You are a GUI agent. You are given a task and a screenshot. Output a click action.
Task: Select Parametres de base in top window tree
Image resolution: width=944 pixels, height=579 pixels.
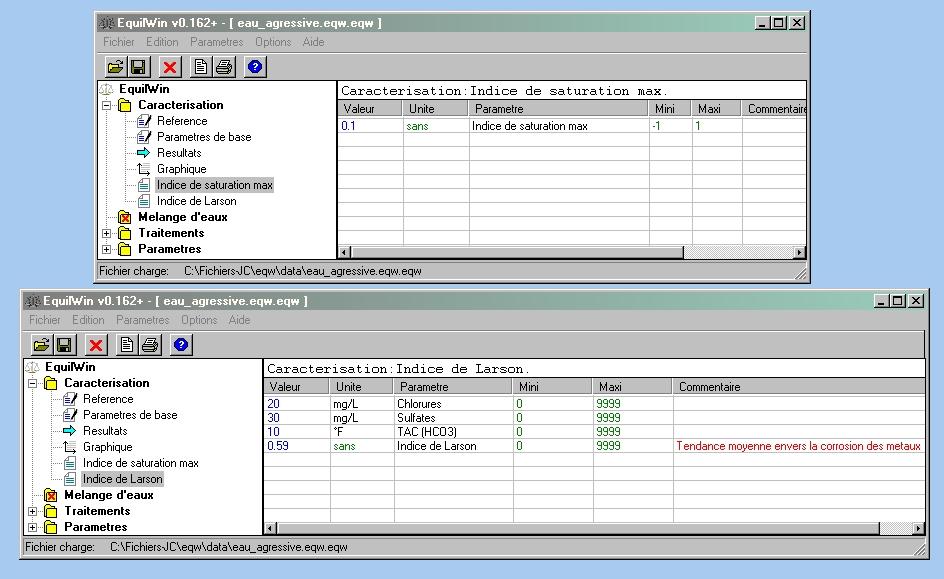point(204,137)
